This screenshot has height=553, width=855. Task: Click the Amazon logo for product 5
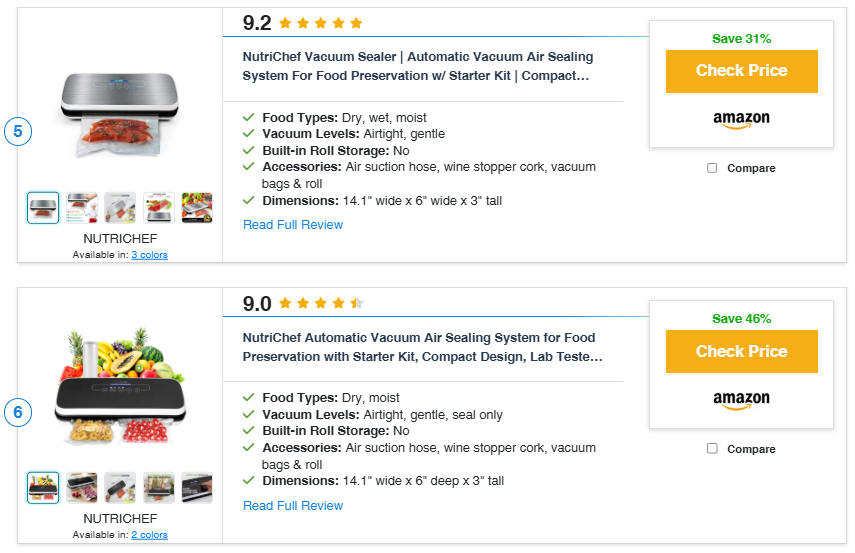pos(741,119)
